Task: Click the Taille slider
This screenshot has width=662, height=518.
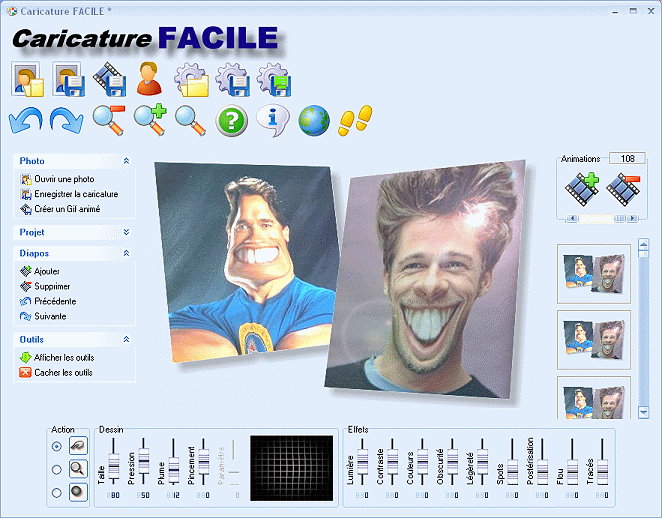Action: (114, 461)
